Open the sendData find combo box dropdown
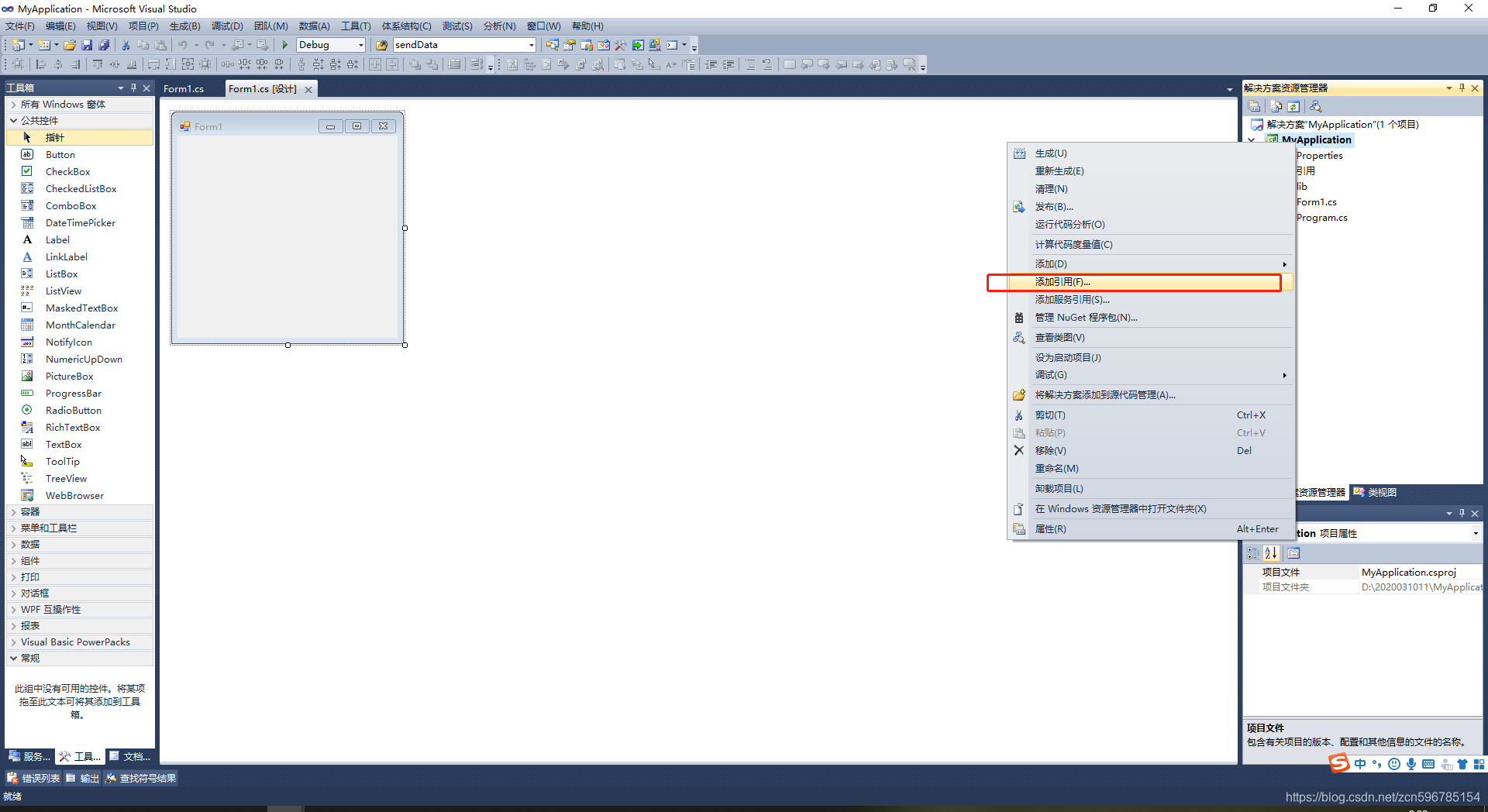1488x812 pixels. pos(531,45)
